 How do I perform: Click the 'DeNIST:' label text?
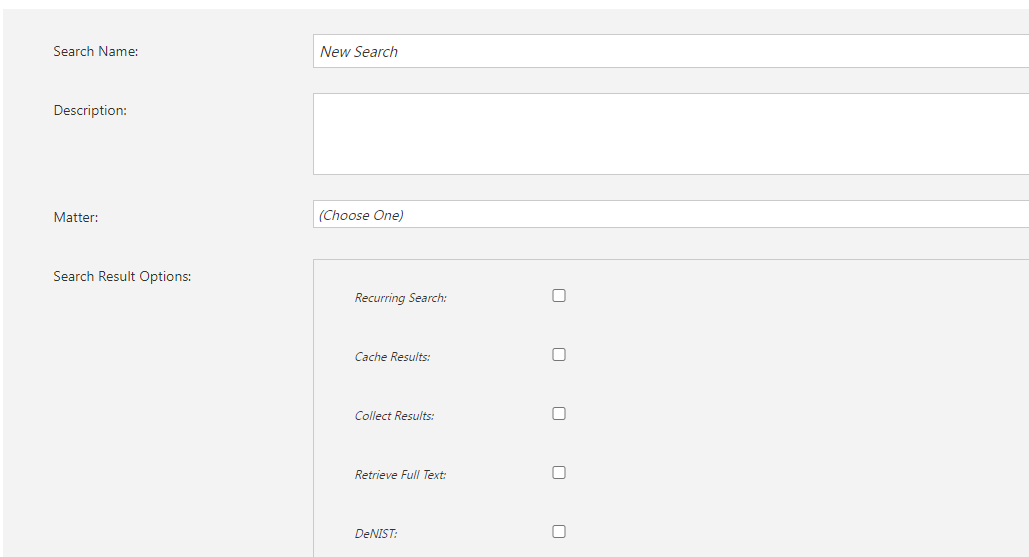375,534
